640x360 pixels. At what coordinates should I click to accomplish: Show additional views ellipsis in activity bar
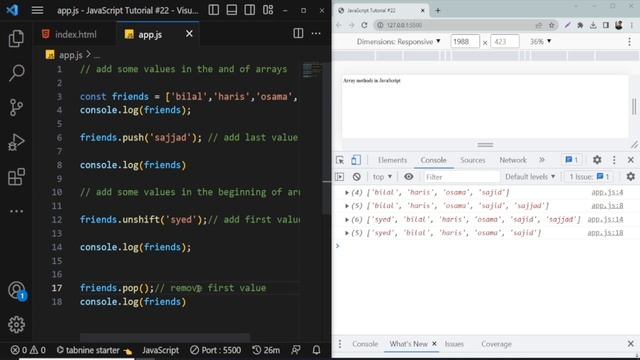click(x=16, y=211)
